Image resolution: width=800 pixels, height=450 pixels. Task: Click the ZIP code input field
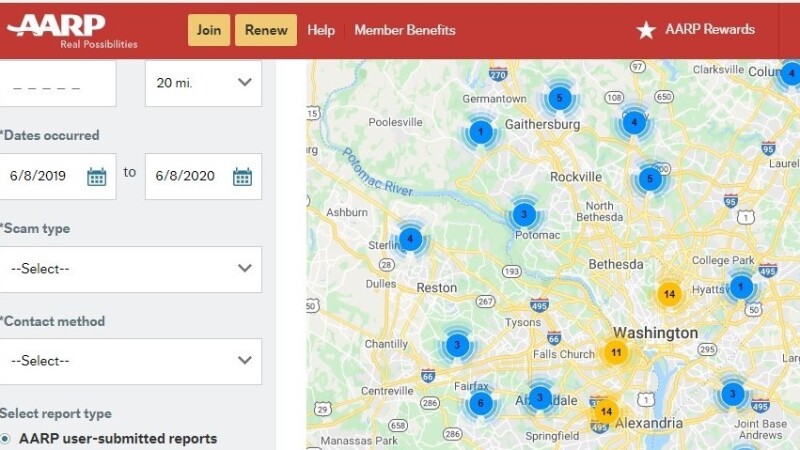tap(58, 83)
